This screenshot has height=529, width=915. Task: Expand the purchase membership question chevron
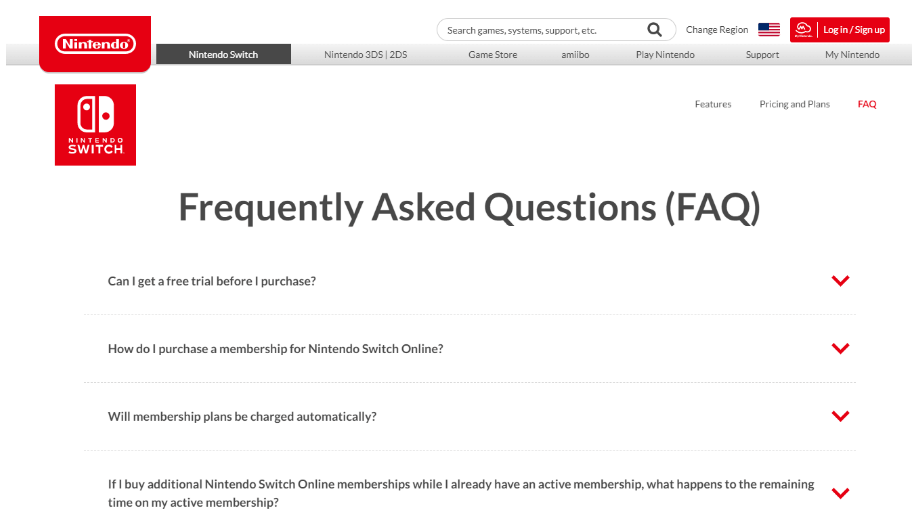(x=840, y=348)
